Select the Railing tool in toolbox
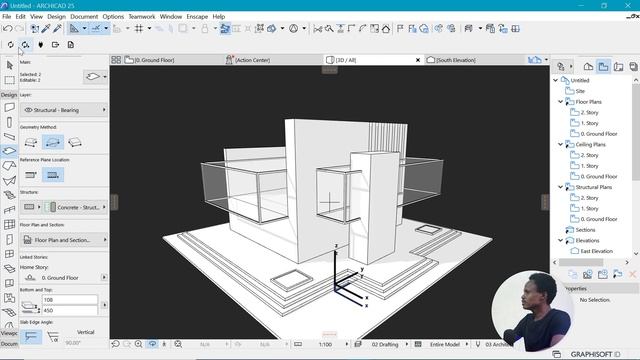The height and width of the screenshot is (360, 640). [x=9, y=210]
